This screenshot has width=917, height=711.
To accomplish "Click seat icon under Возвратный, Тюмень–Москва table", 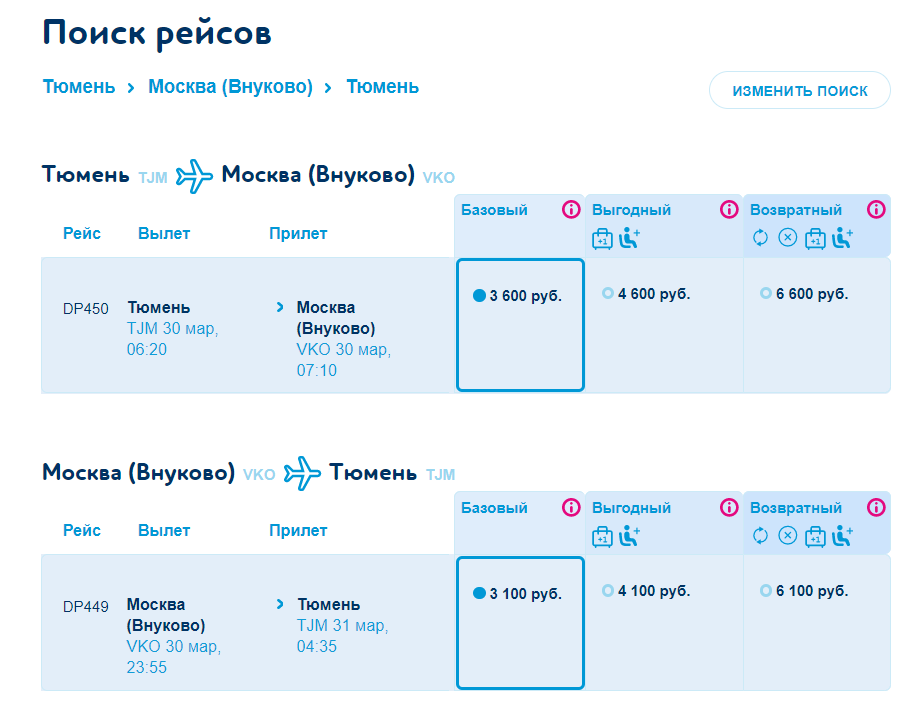I will pyautogui.click(x=843, y=238).
